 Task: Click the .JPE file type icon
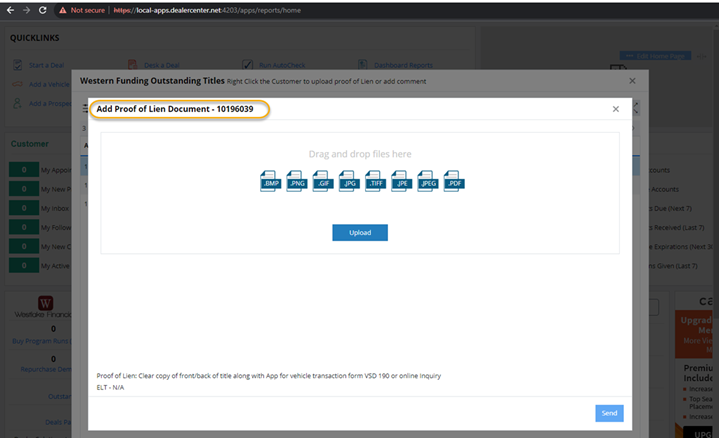coord(401,181)
